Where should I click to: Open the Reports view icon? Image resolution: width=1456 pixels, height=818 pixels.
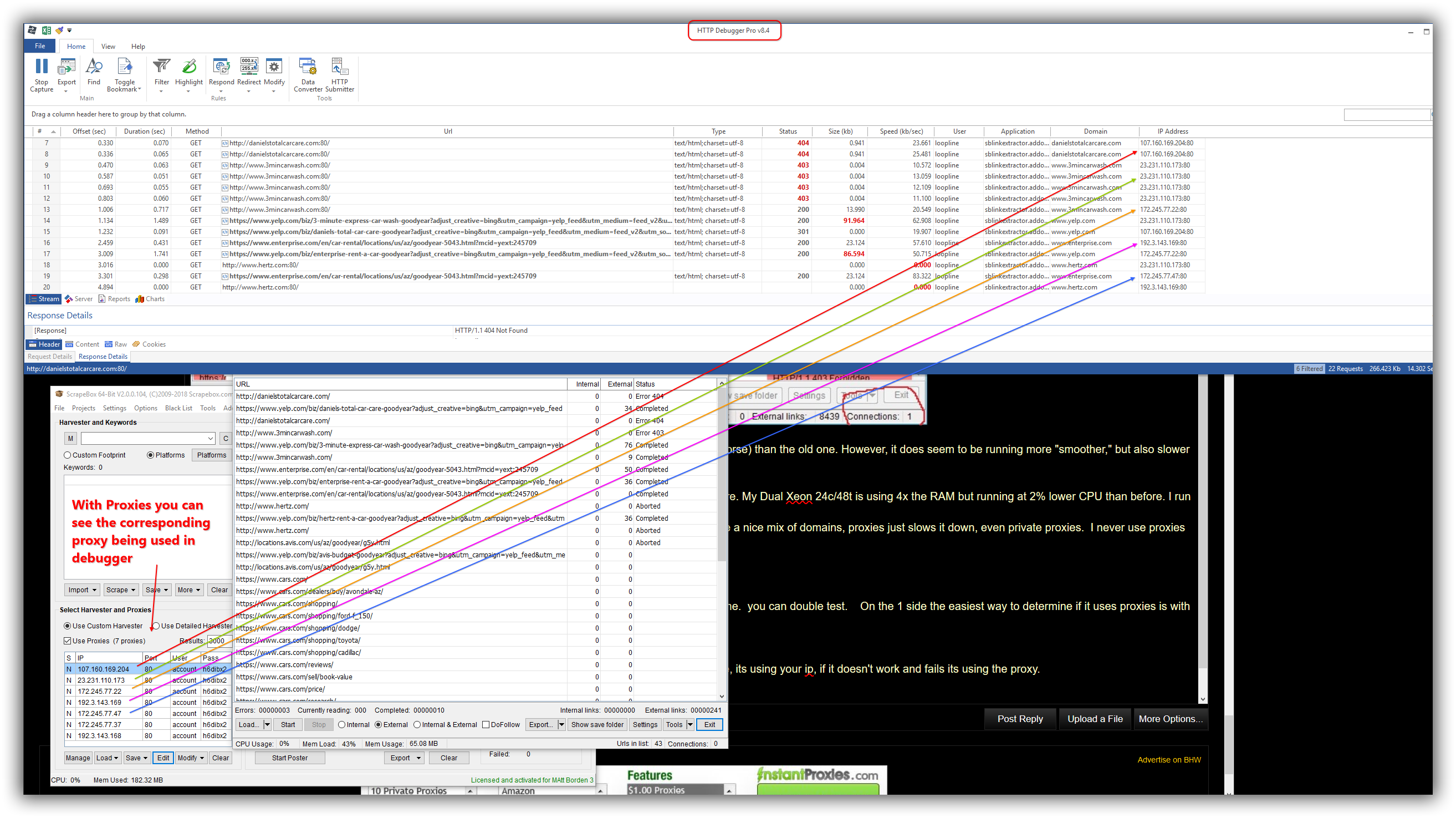[x=103, y=299]
